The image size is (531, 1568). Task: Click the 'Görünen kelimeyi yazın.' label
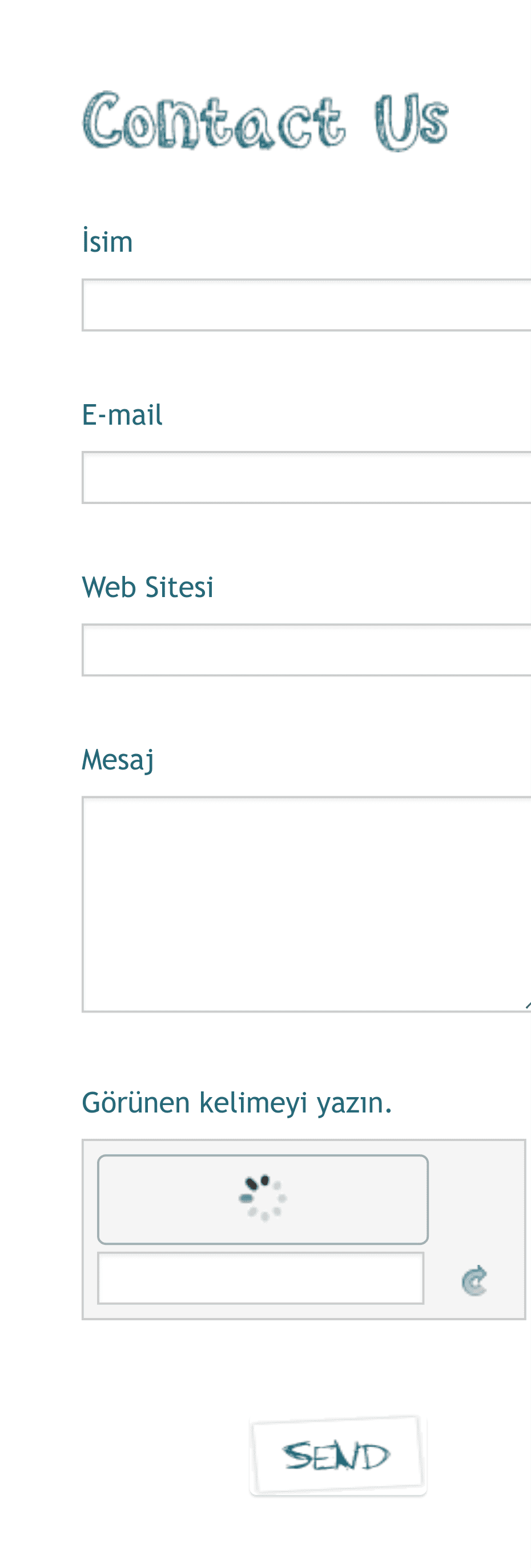pyautogui.click(x=237, y=1103)
